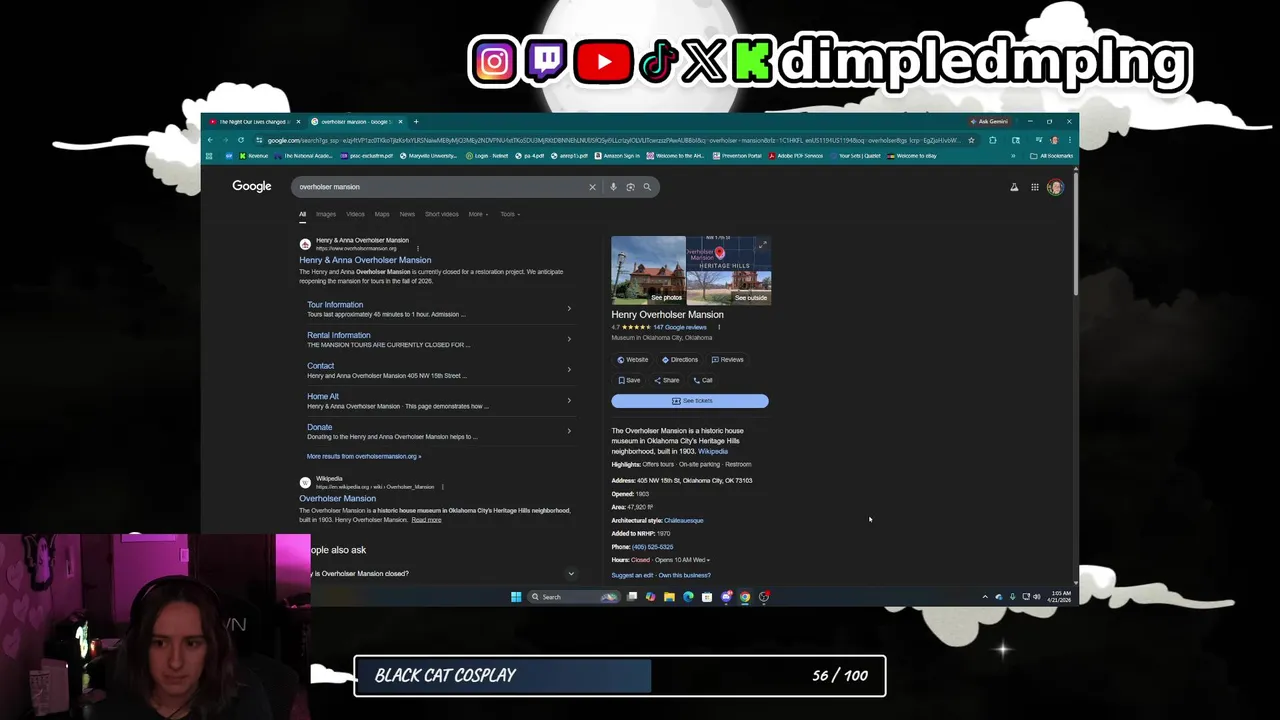
Task: Submit search with the magnifier icon
Action: click(647, 187)
